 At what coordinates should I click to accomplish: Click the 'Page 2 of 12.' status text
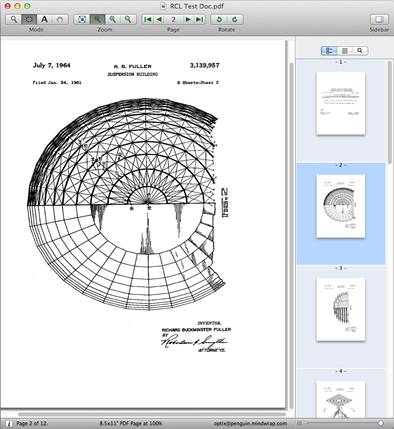(32, 423)
